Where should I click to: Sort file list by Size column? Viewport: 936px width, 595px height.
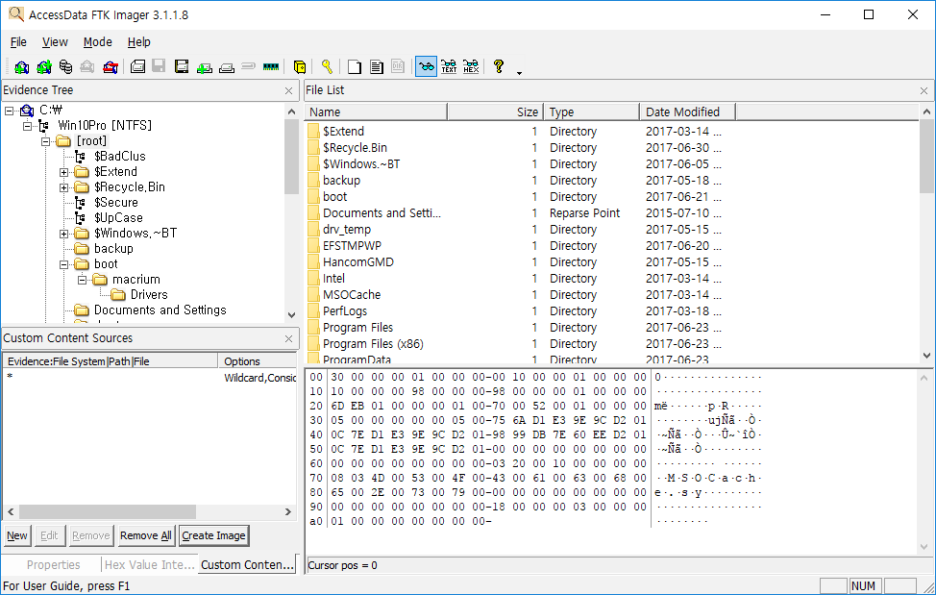495,112
